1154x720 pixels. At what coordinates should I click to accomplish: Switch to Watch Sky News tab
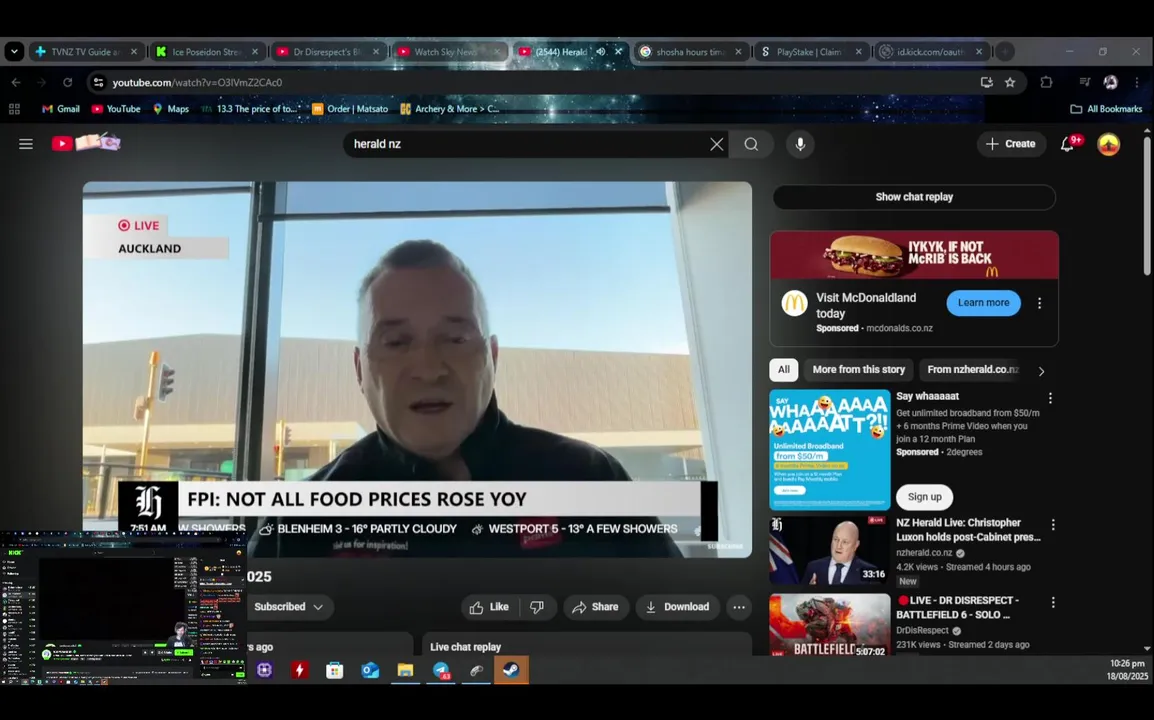tap(447, 52)
